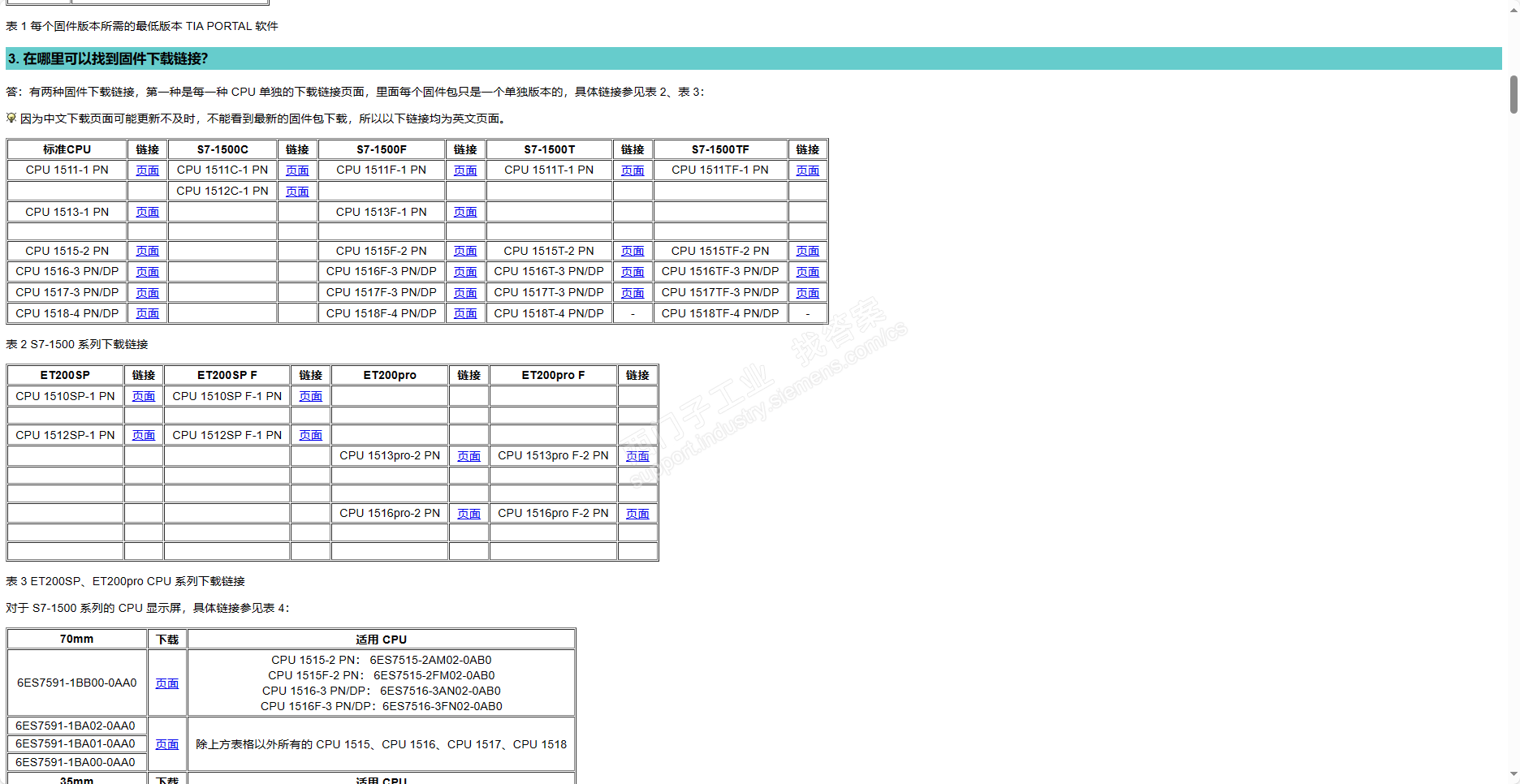Visit the download page for CPU 1516T-3 PN/DP
Image resolution: width=1520 pixels, height=784 pixels.
(633, 272)
